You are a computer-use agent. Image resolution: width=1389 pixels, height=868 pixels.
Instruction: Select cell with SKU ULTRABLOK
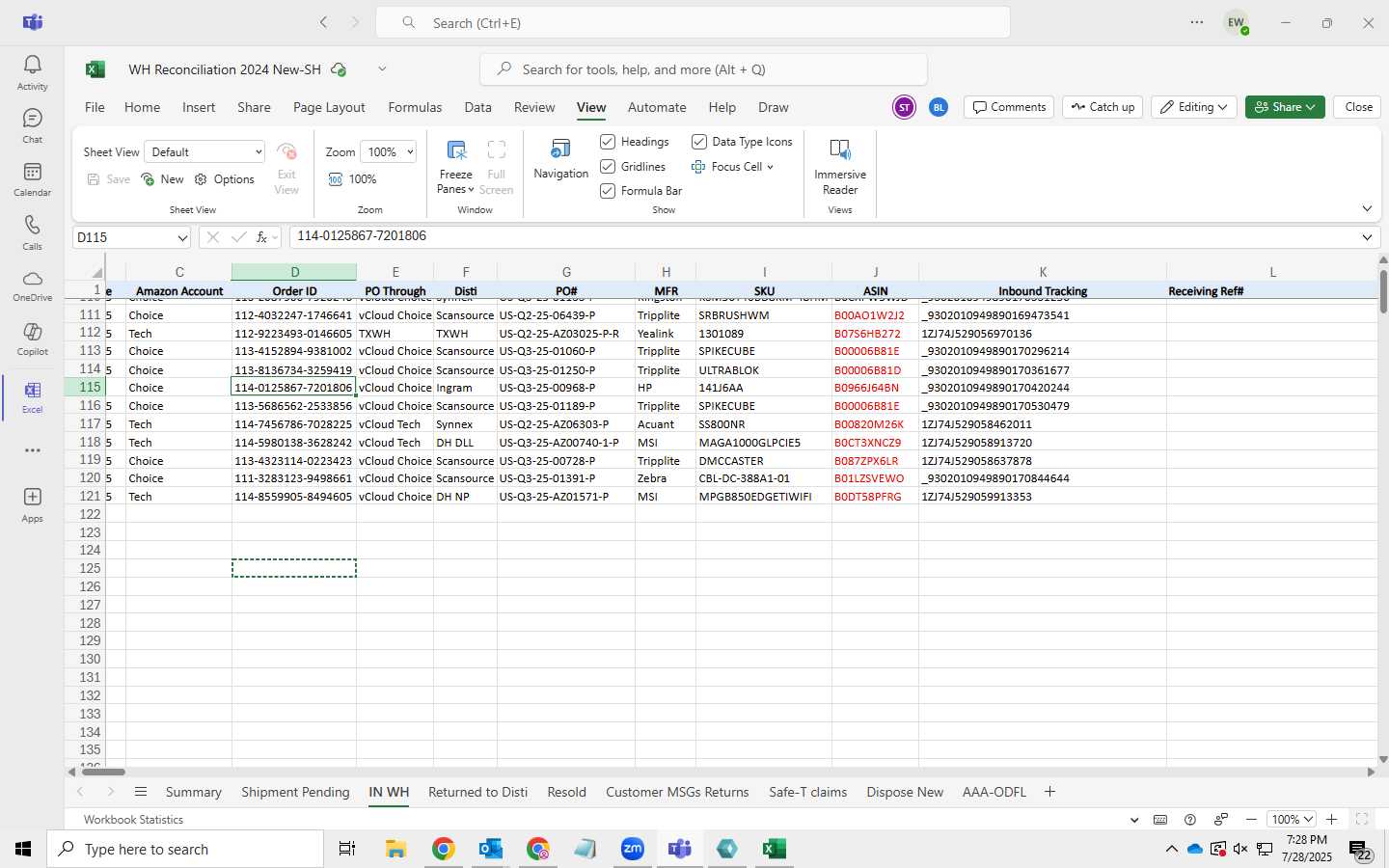(x=764, y=370)
